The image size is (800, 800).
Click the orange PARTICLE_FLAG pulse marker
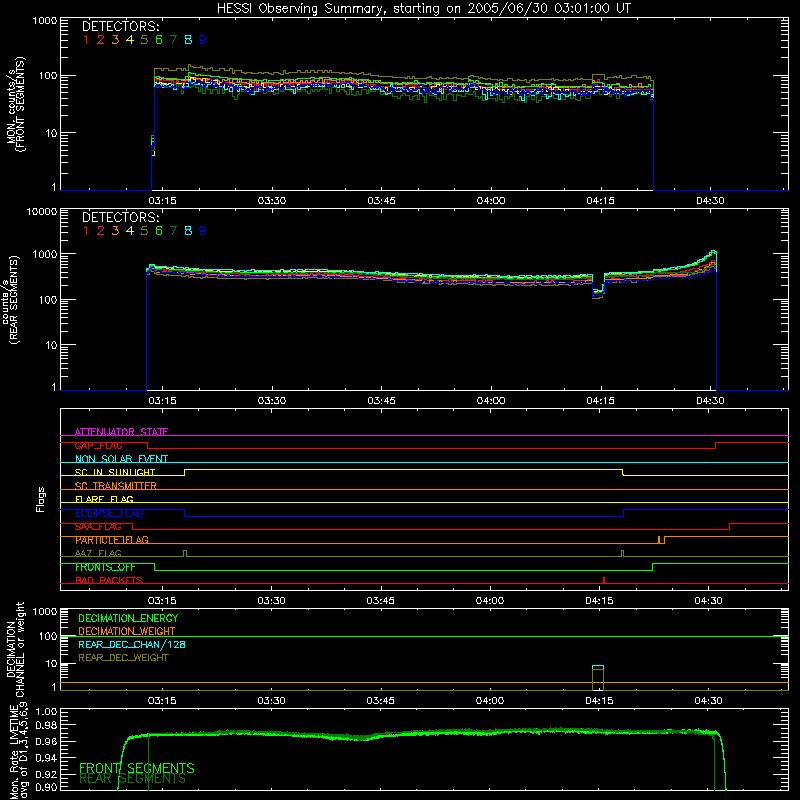point(661,540)
